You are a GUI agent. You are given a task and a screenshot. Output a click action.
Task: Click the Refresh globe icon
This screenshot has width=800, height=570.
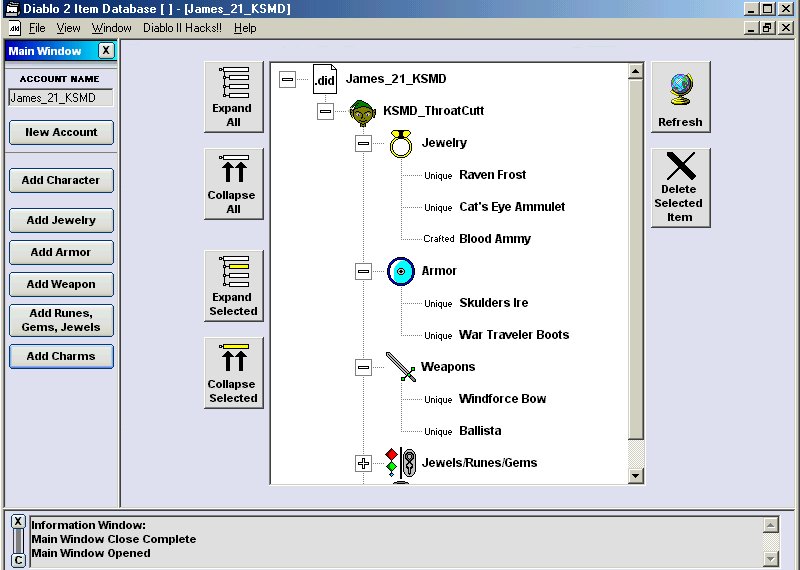tap(682, 89)
